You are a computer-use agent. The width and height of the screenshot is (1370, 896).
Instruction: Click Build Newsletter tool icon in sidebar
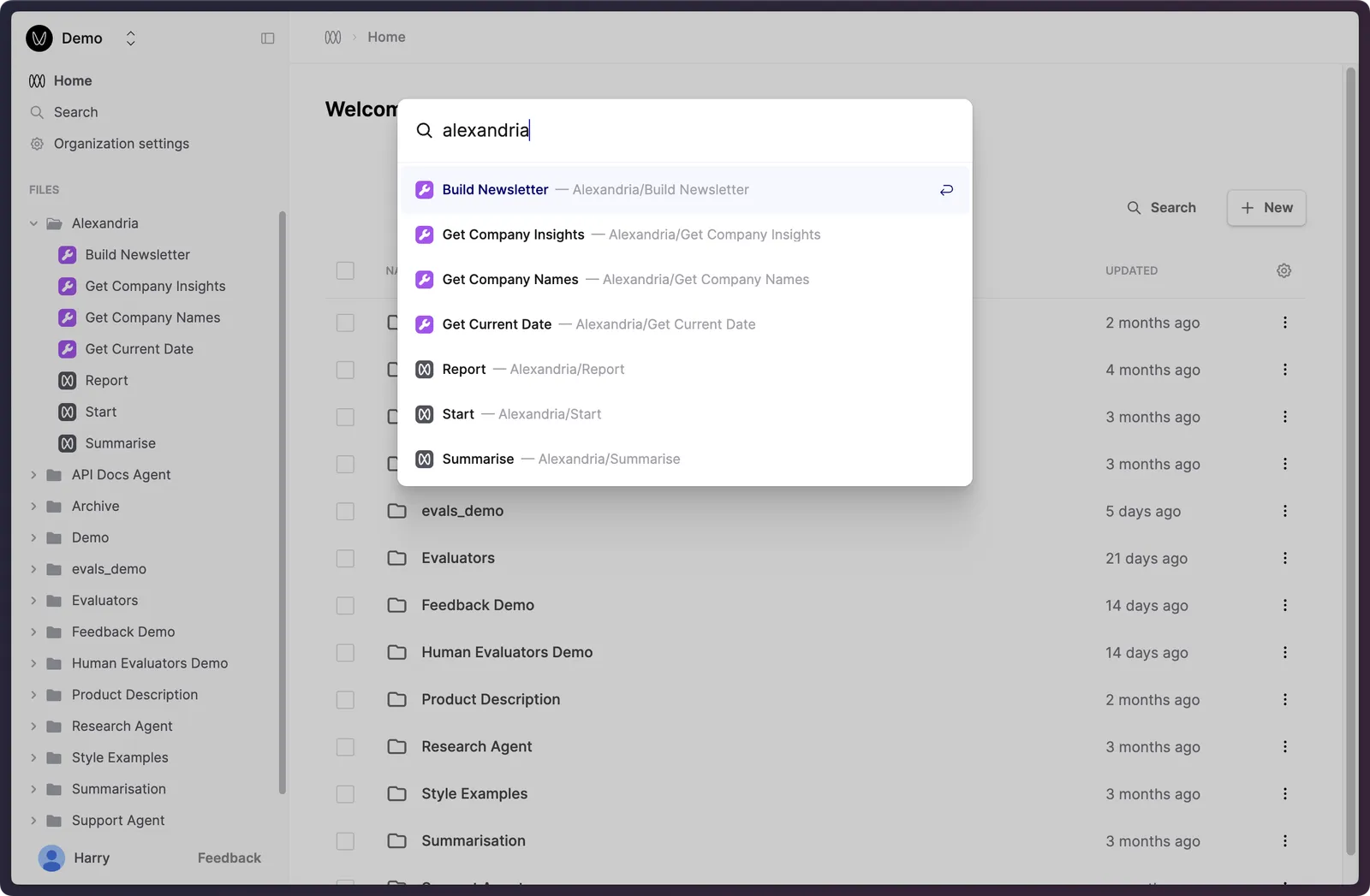click(x=68, y=255)
